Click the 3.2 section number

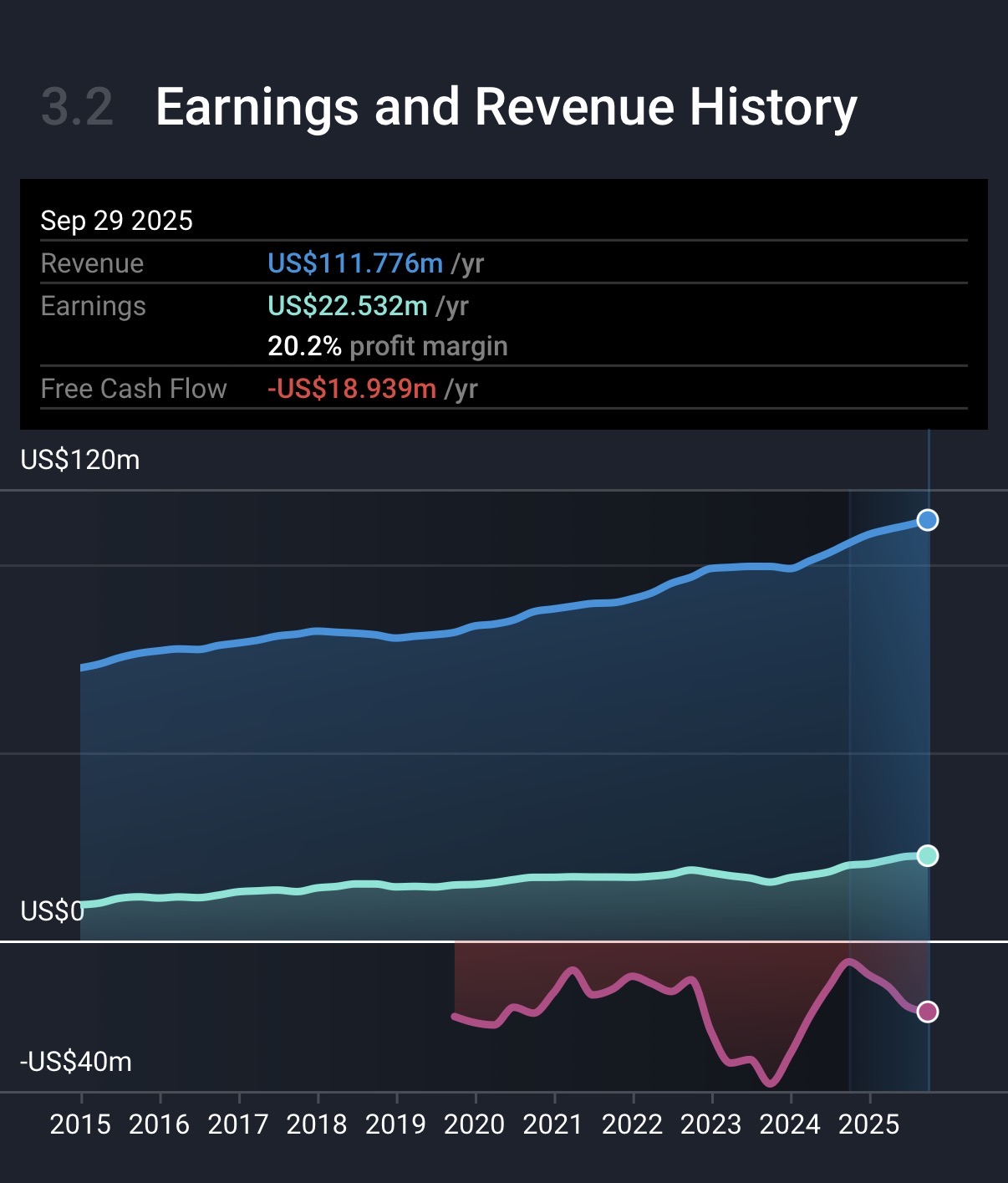click(77, 107)
